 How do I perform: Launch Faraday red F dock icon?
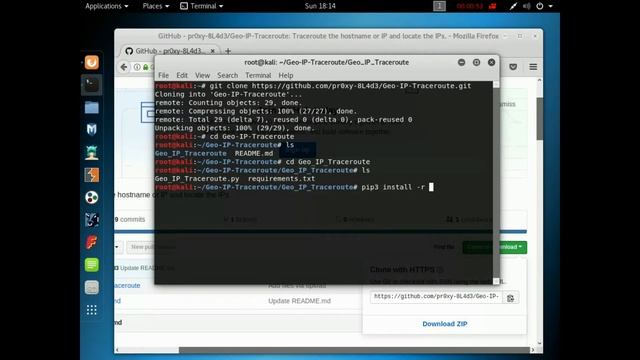click(91, 242)
